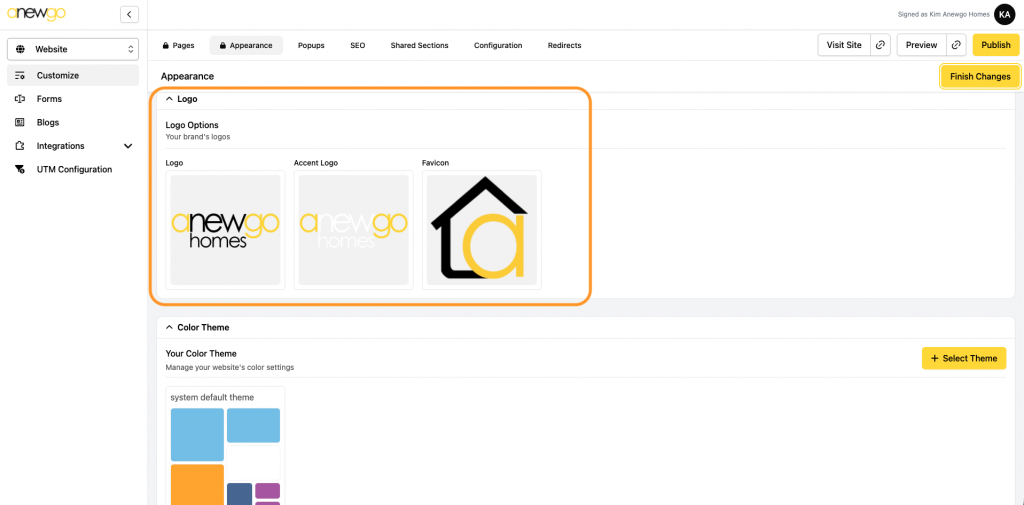Open the Website selector dropdown
1024x505 pixels.
(x=75, y=49)
